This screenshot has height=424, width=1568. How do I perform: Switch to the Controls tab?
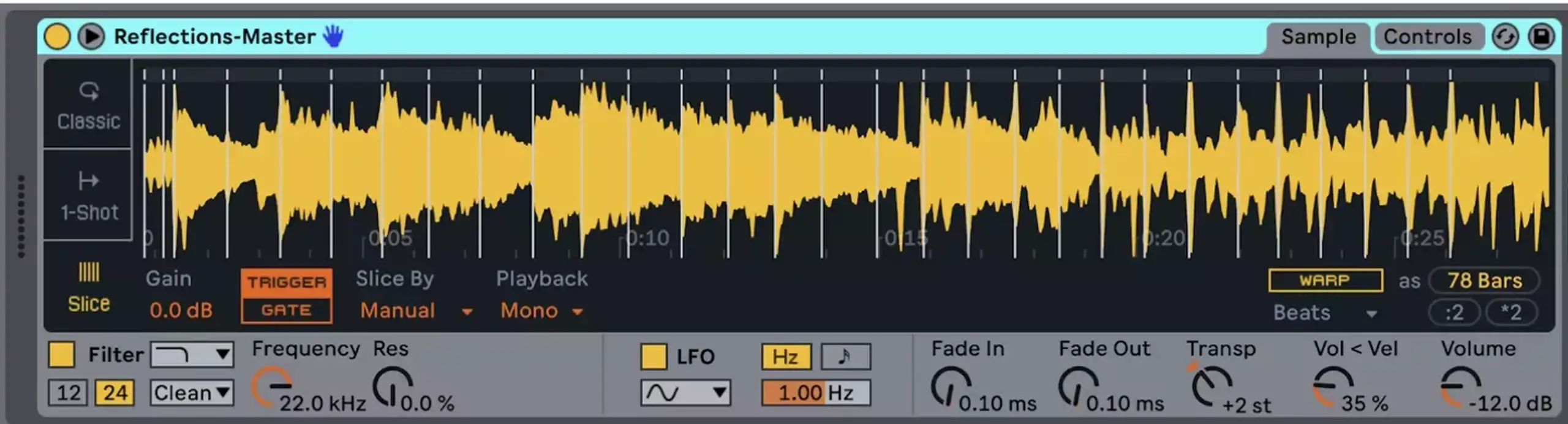coord(1427,37)
